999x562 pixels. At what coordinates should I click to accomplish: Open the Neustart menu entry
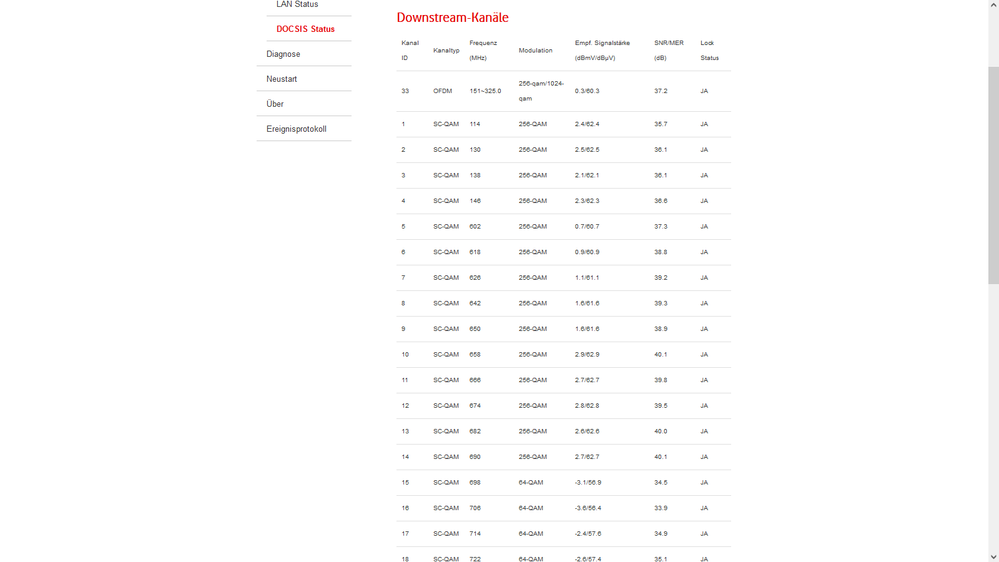(282, 79)
